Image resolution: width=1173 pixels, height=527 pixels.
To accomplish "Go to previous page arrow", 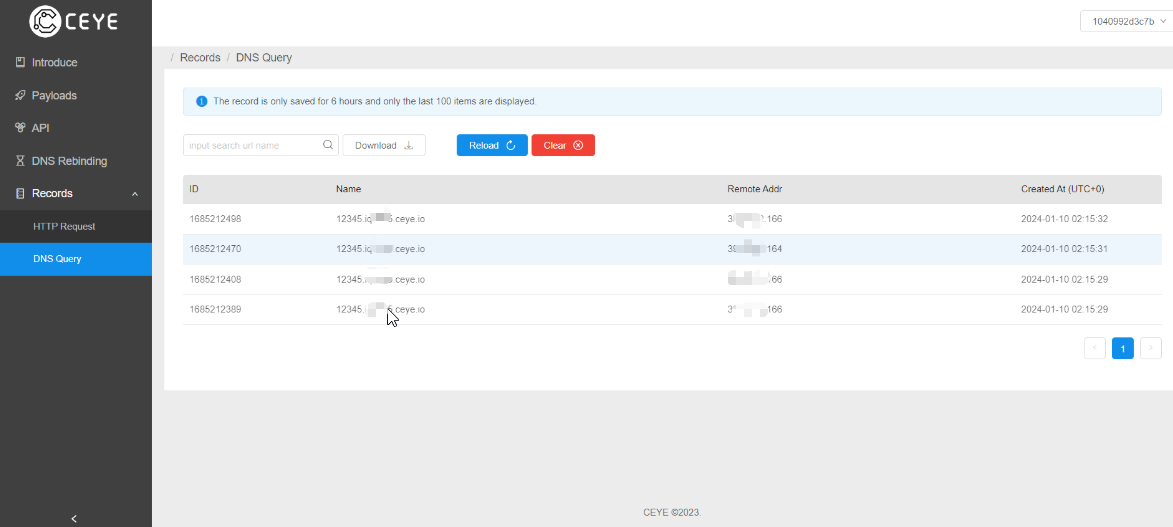I will (1094, 348).
